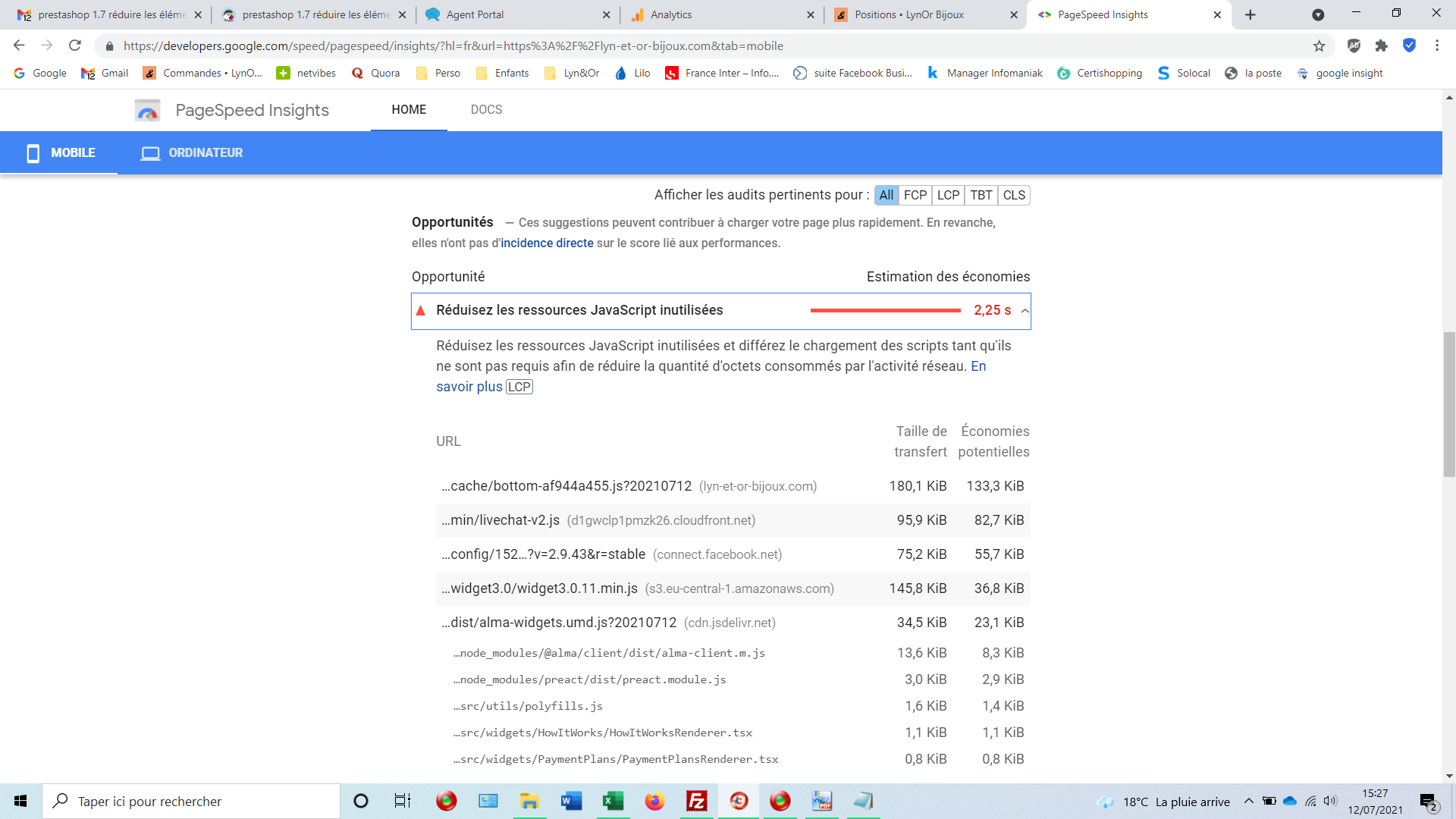The image size is (1456, 819).
Task: Launch Excel from the taskbar
Action: pos(613,801)
